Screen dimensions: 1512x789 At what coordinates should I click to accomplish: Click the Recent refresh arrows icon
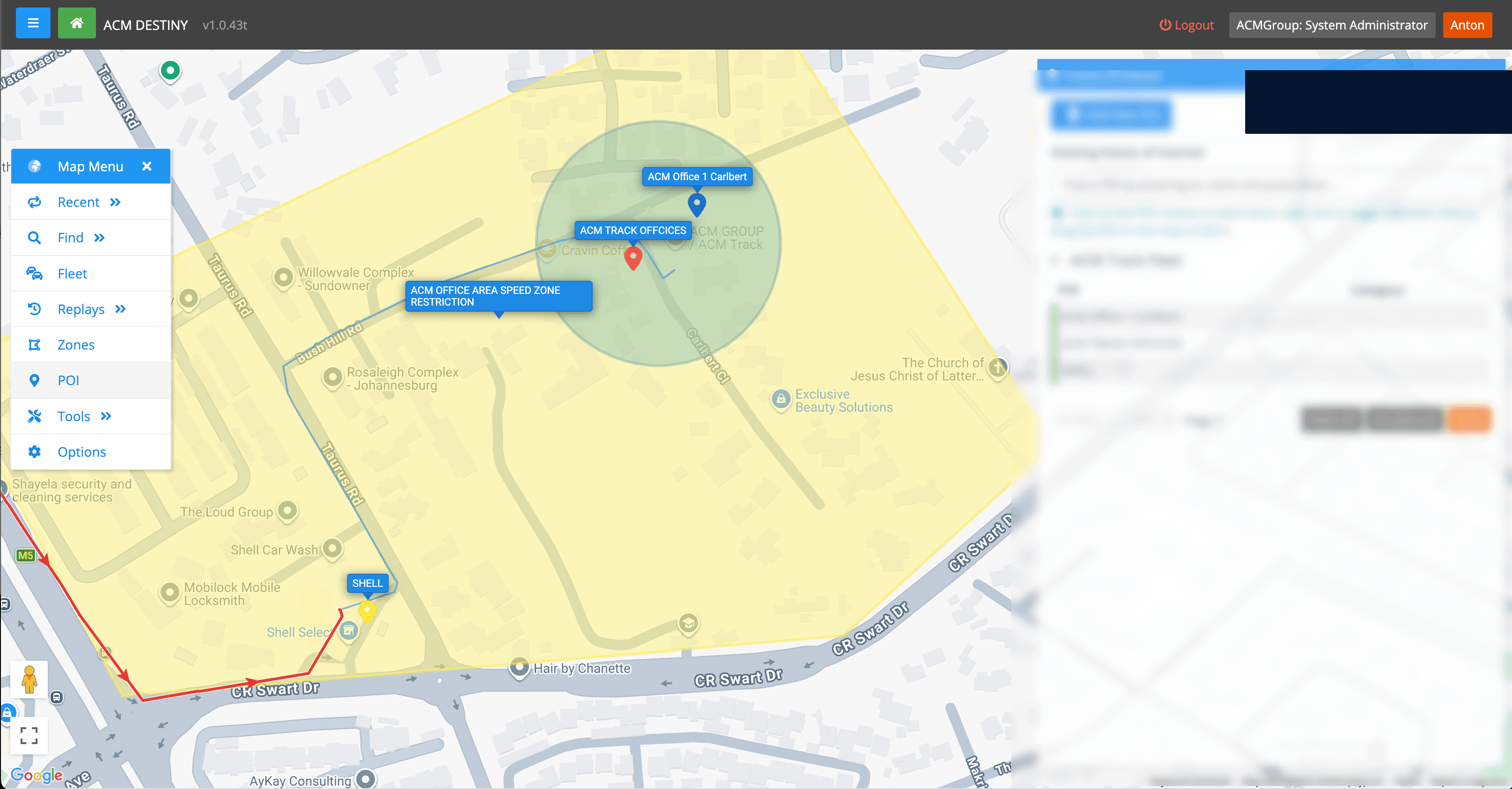click(35, 202)
